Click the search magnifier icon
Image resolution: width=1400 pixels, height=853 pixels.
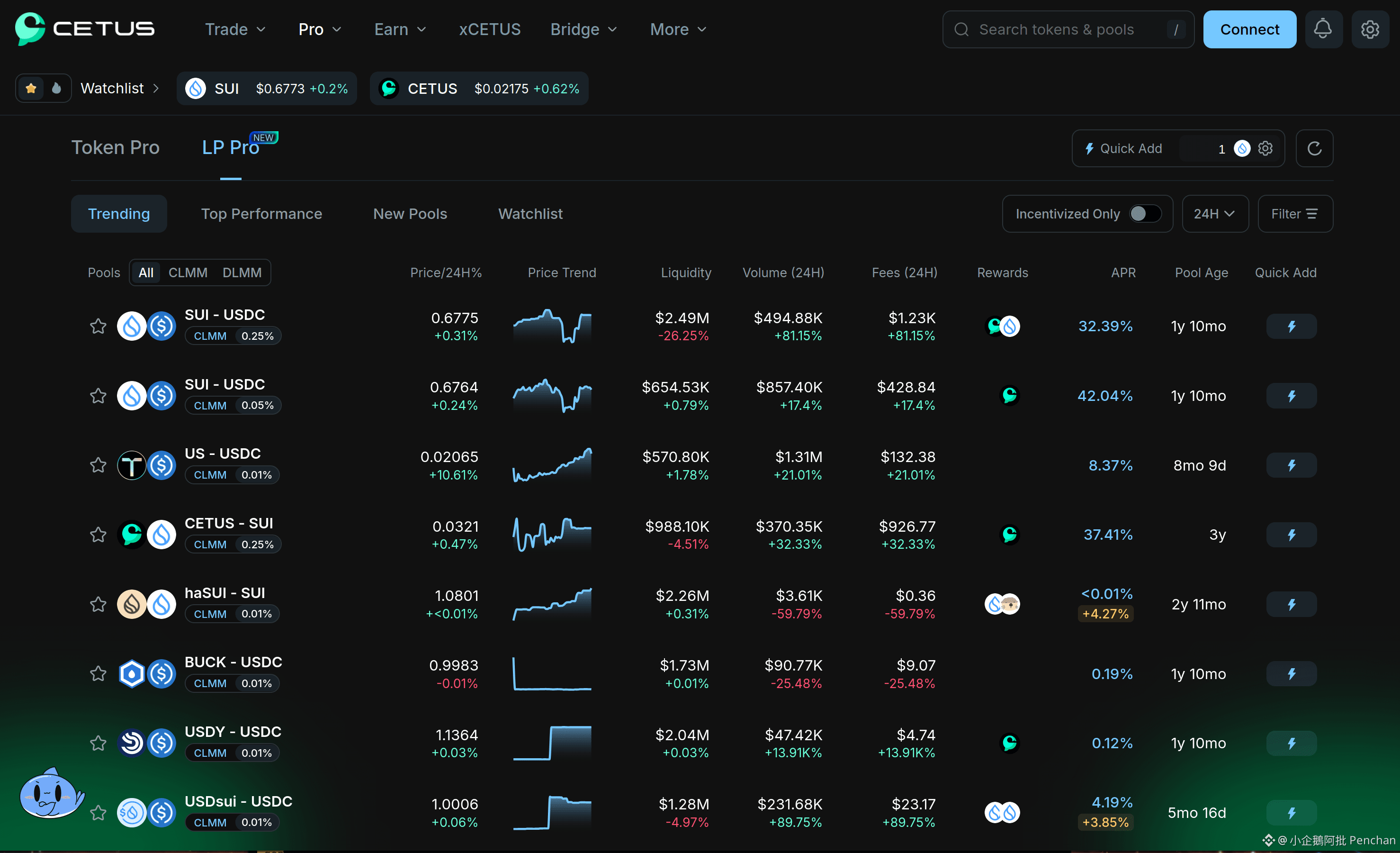click(x=961, y=29)
